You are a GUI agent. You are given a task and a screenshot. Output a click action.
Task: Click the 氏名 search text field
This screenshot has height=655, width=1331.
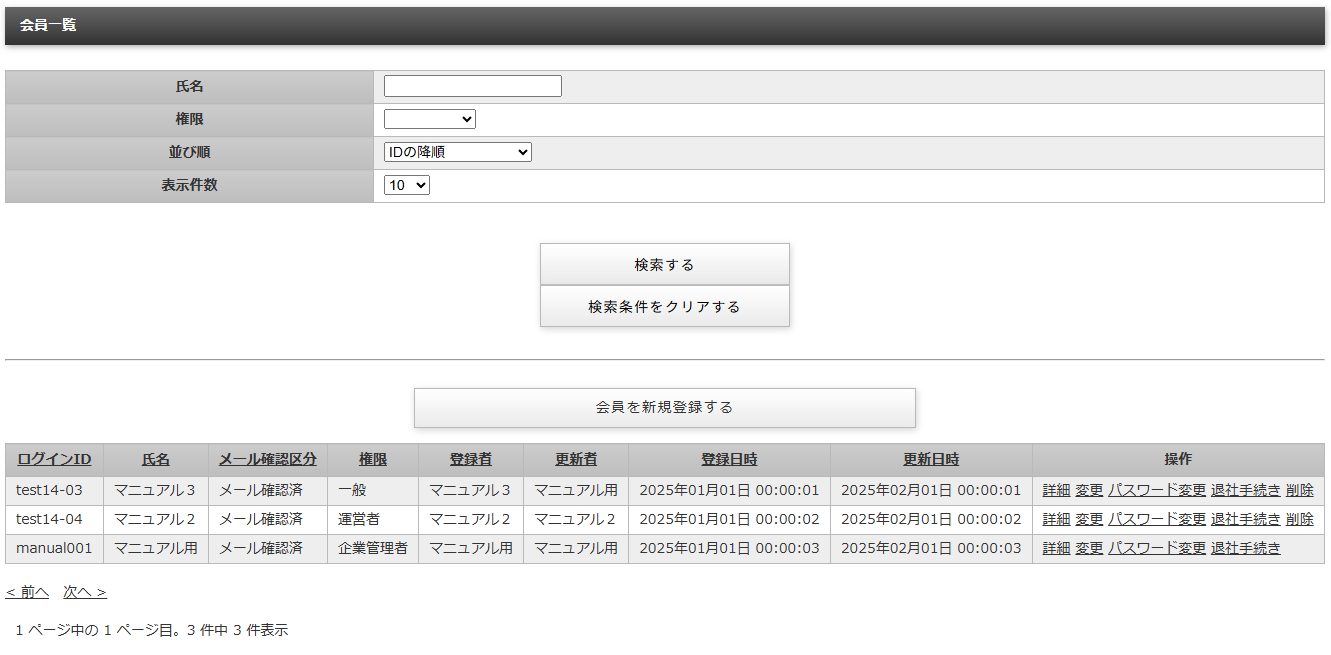coord(472,87)
